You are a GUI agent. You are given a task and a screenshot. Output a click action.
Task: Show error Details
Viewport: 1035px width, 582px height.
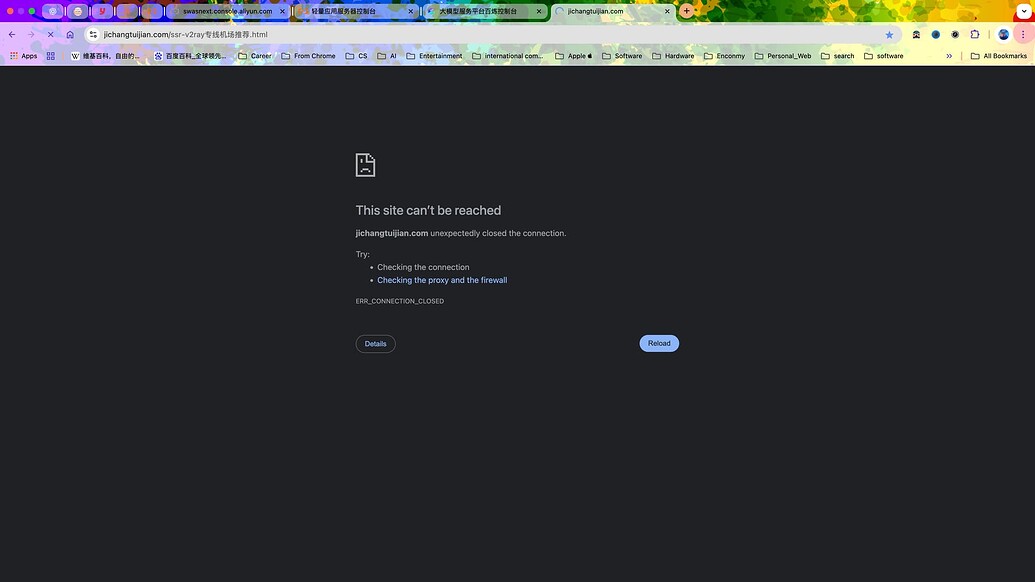click(376, 344)
